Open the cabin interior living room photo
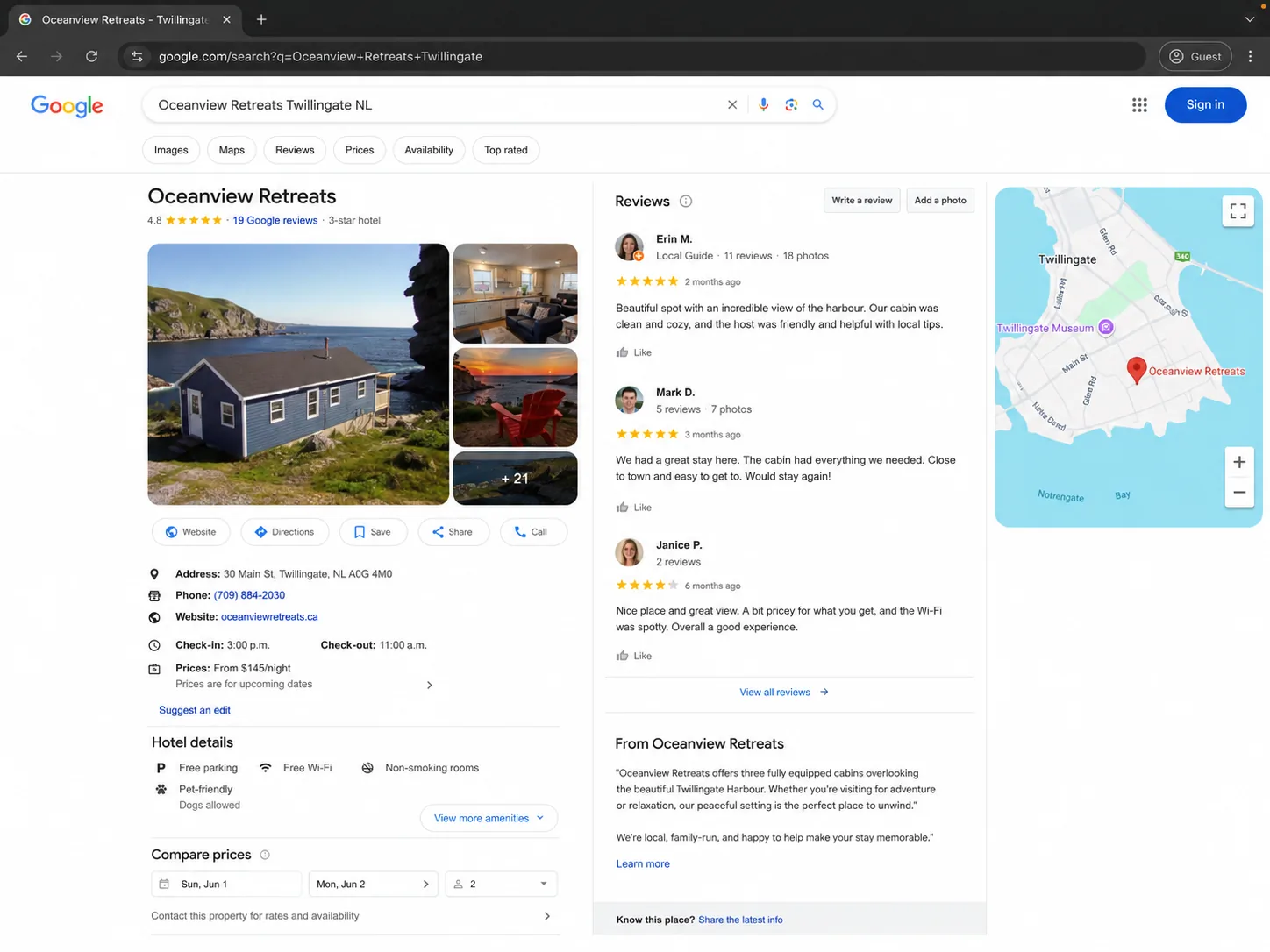The image size is (1270, 952). click(515, 293)
